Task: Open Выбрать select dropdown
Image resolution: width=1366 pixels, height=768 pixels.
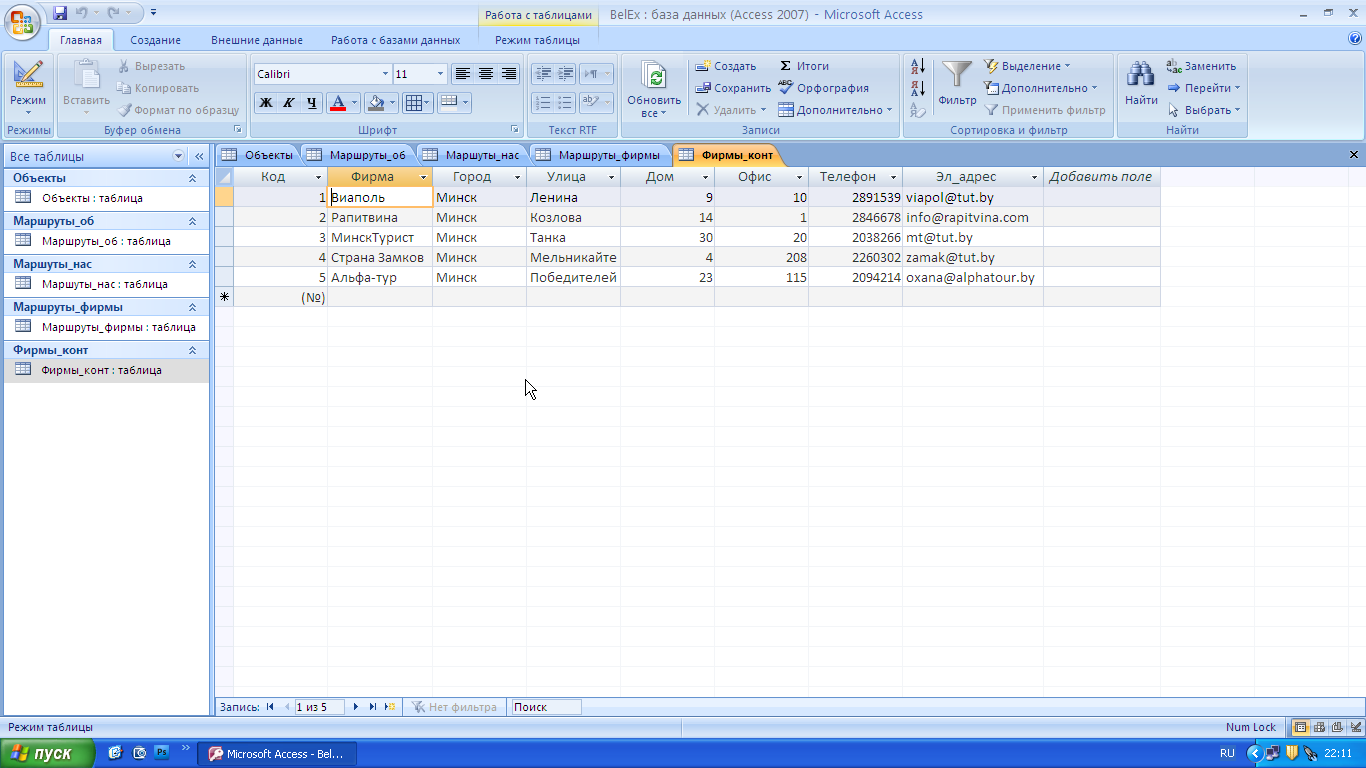Action: click(1204, 110)
